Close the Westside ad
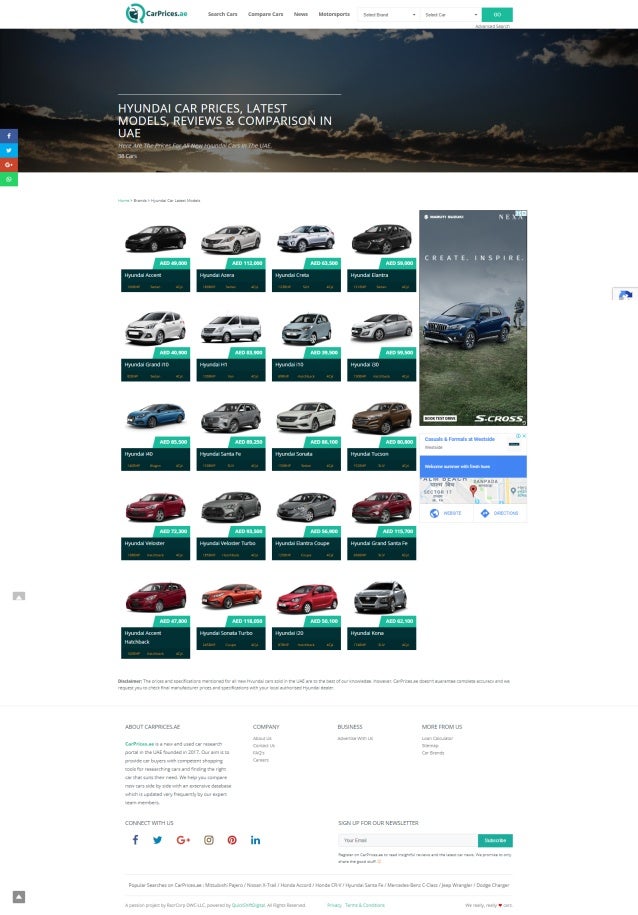The width and height of the screenshot is (638, 915). pyautogui.click(x=524, y=436)
